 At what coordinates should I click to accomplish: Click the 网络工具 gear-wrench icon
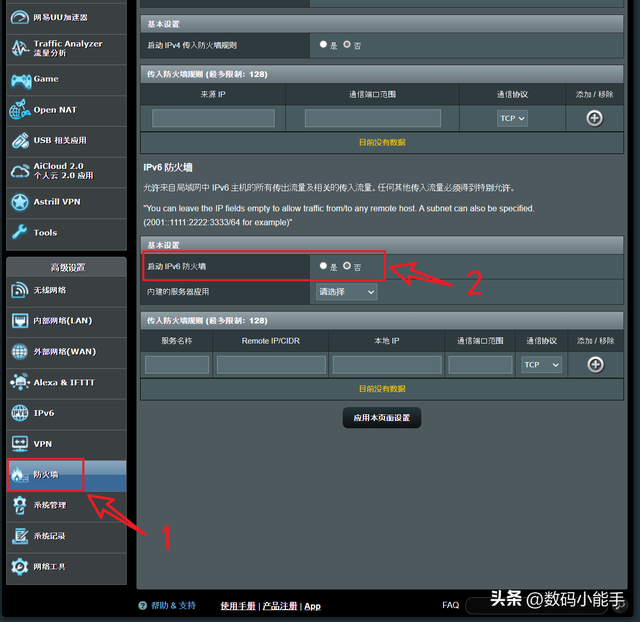pos(20,566)
